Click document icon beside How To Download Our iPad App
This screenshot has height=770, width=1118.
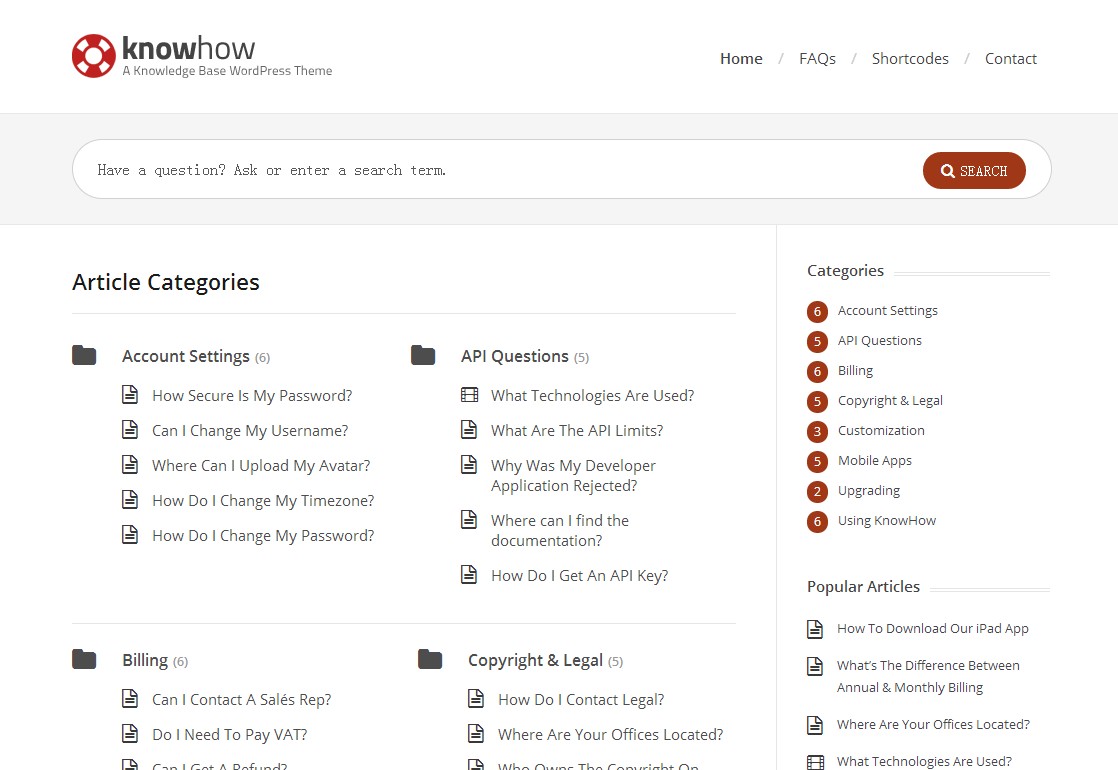tap(815, 629)
